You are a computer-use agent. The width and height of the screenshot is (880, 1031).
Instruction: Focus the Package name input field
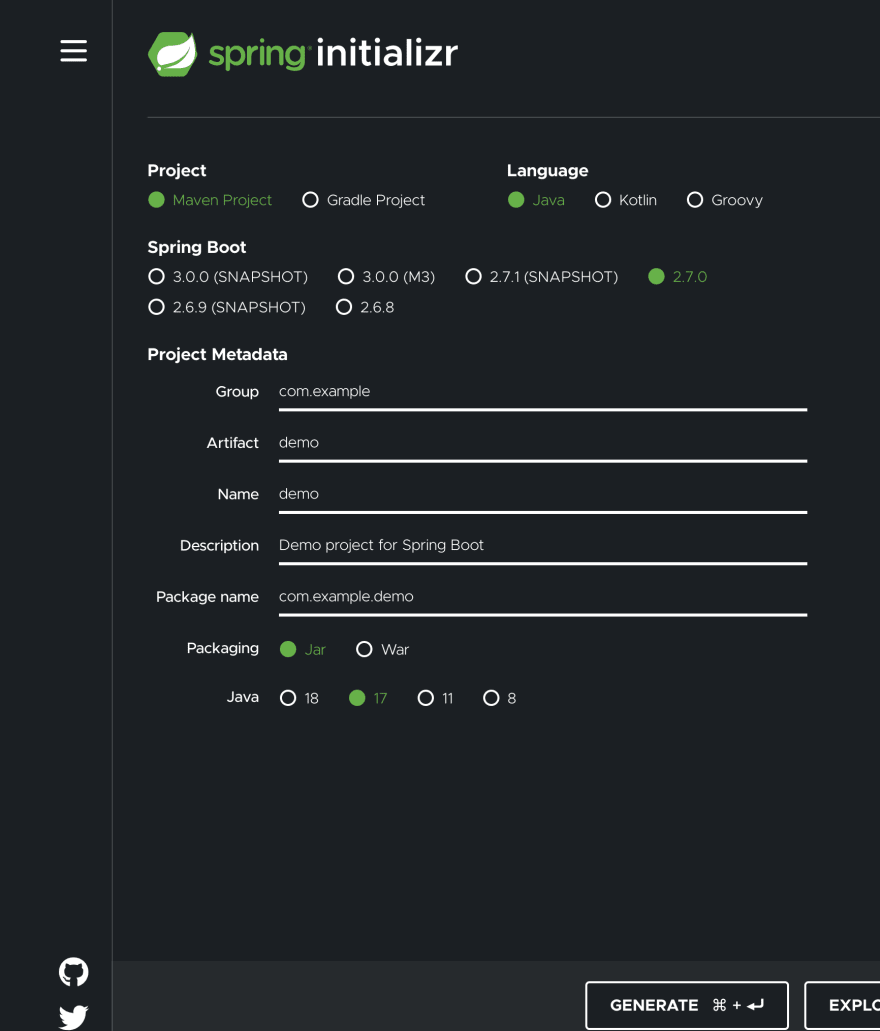543,598
